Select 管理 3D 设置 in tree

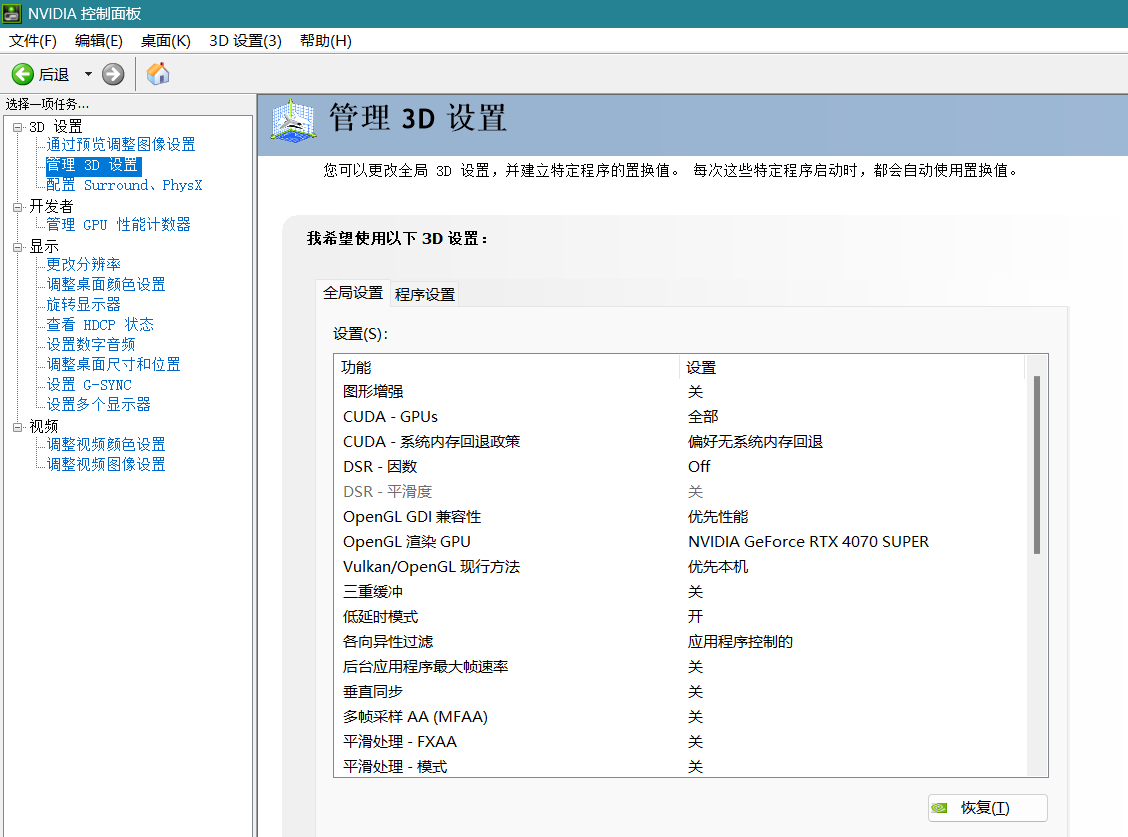(94, 166)
